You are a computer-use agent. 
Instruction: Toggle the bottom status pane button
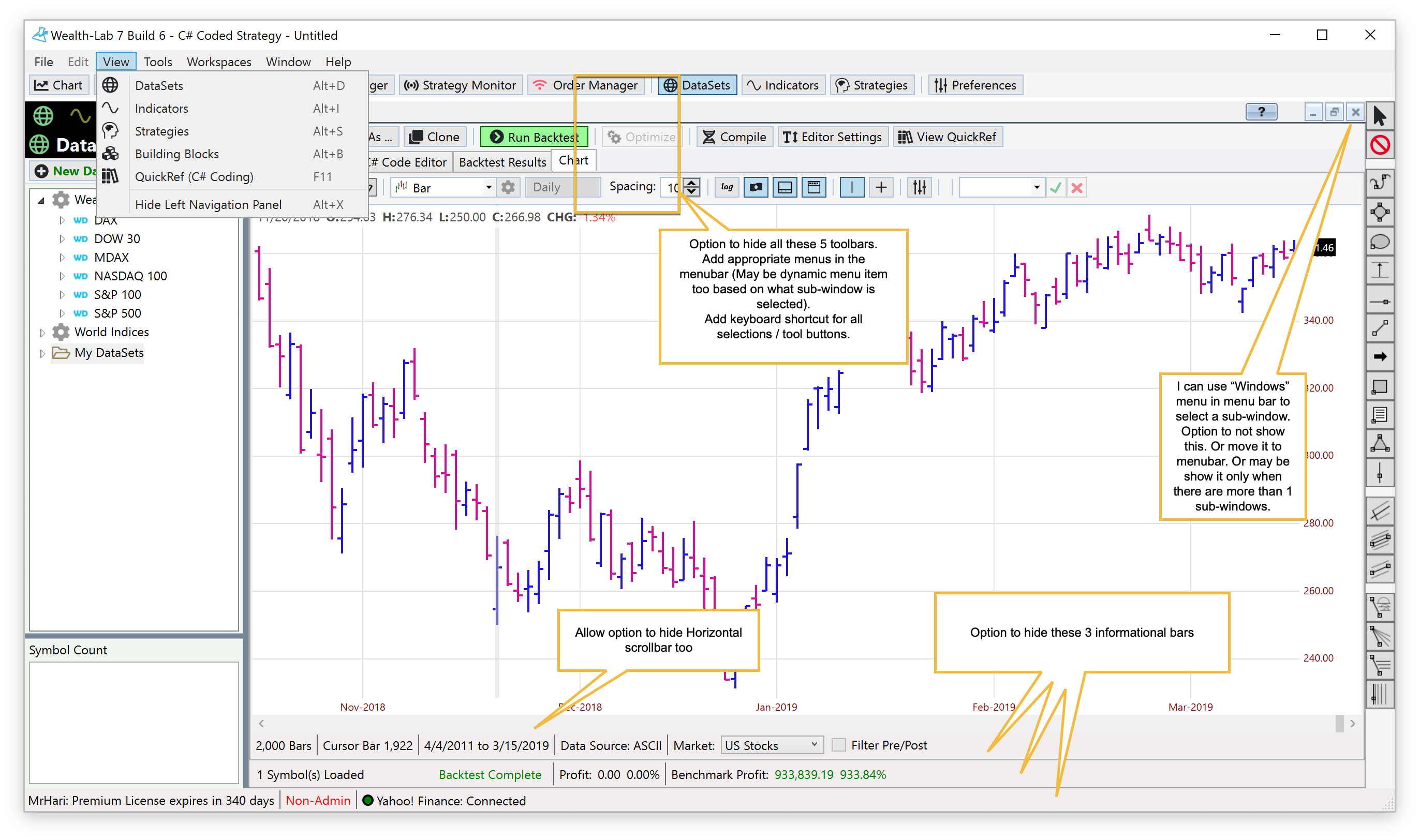785,187
